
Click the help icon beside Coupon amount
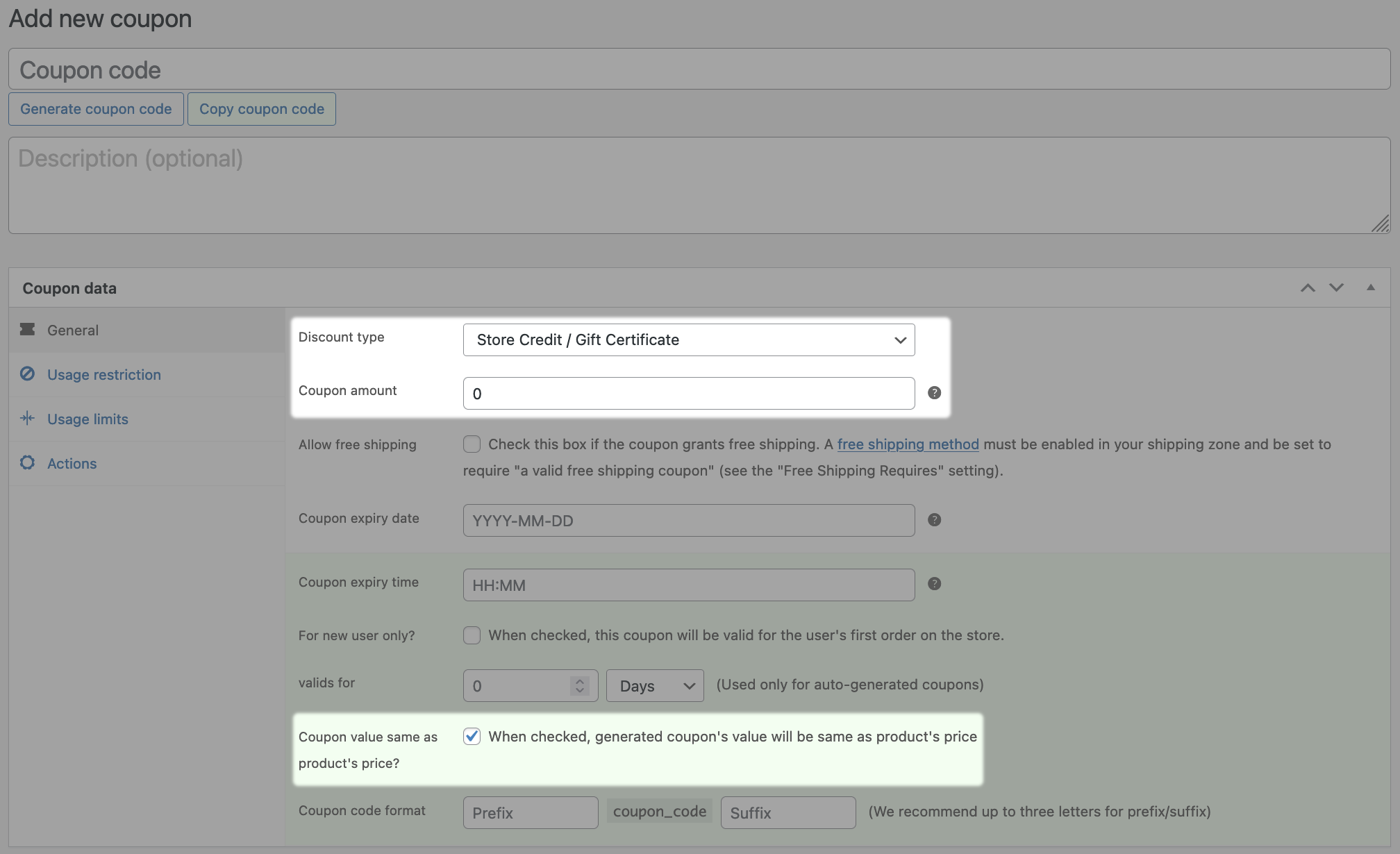(935, 392)
